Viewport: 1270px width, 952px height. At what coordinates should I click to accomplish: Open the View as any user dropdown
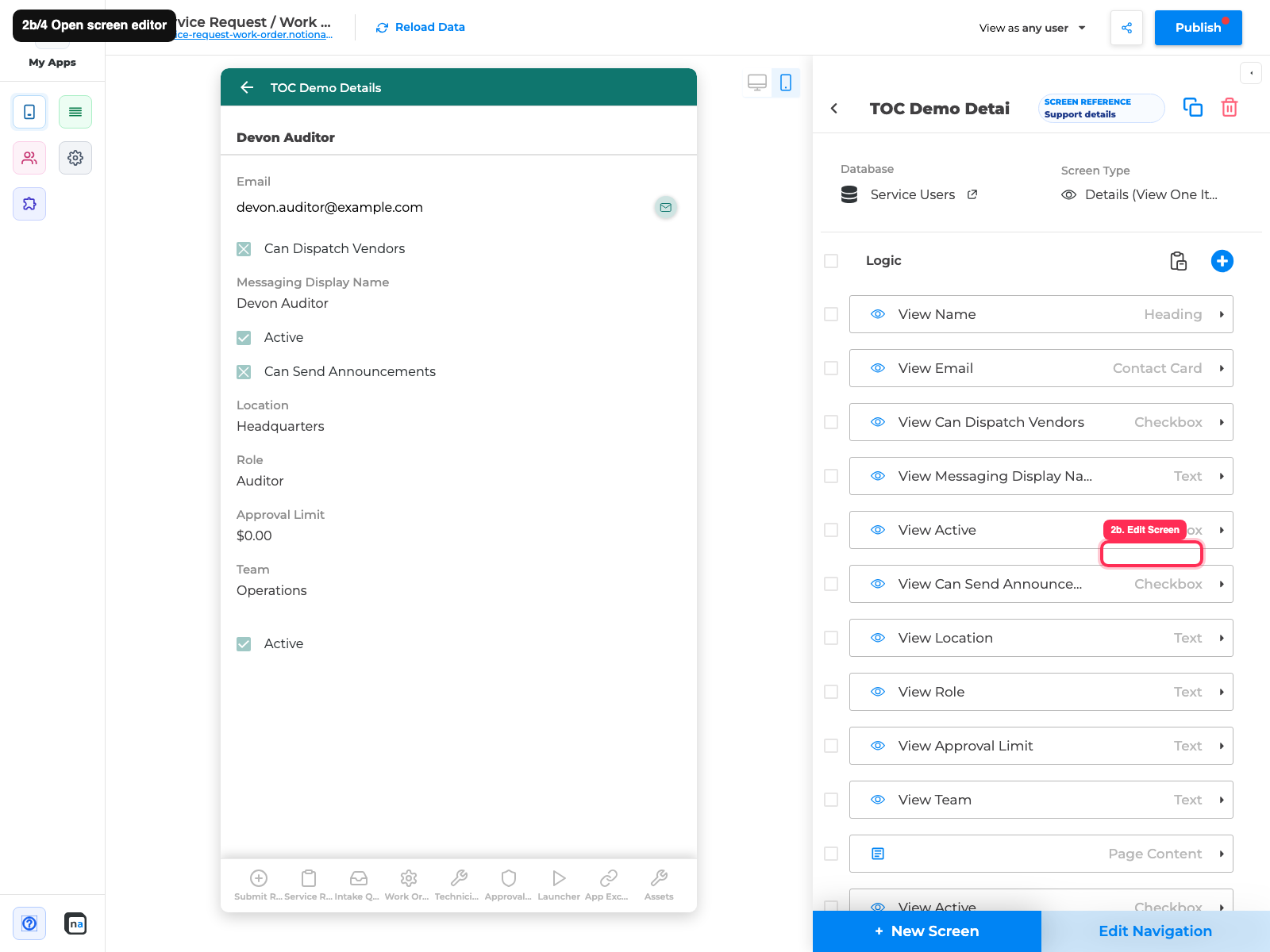click(1032, 28)
